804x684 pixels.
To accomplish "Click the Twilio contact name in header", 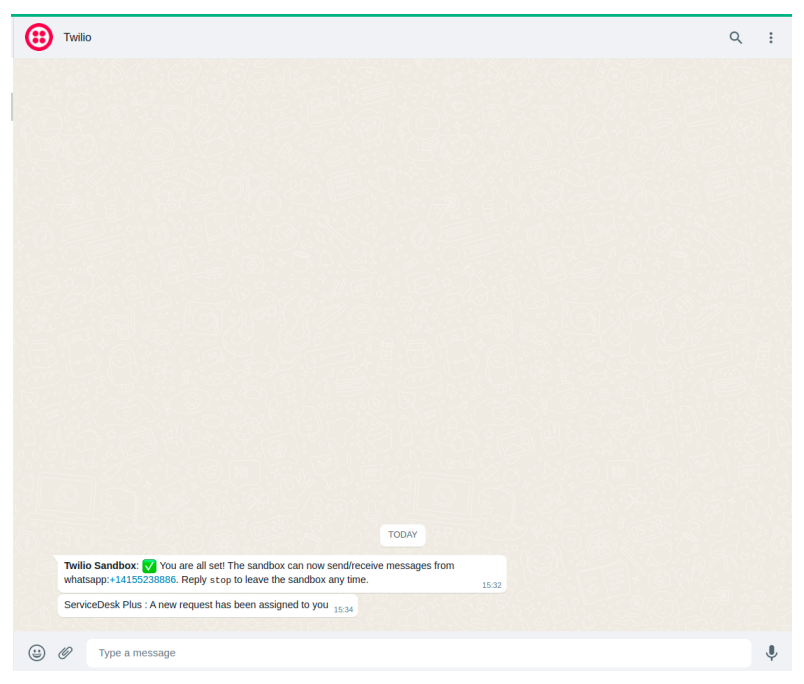I will tap(78, 37).
